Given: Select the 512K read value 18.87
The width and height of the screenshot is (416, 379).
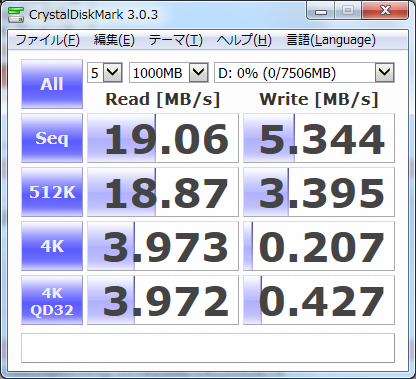Looking at the screenshot, I should tap(163, 192).
